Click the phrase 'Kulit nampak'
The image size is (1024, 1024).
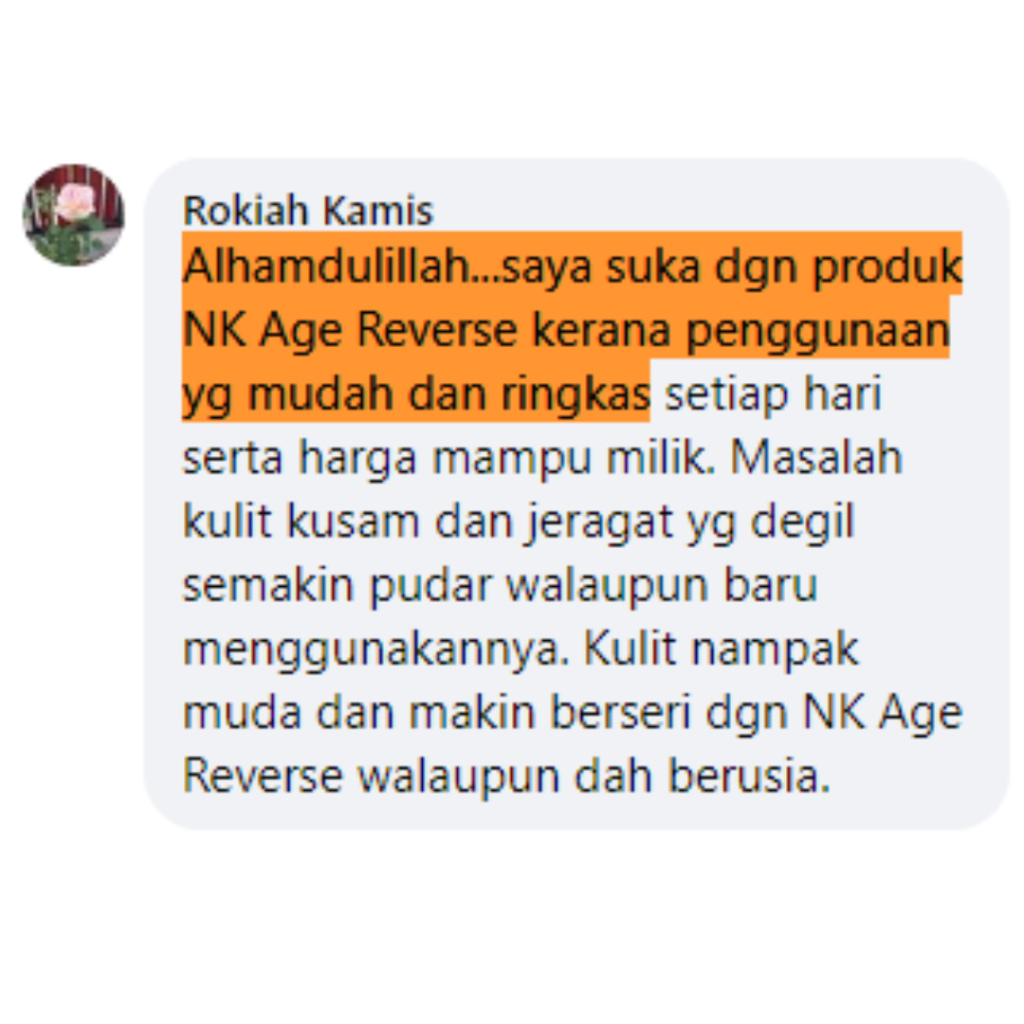[x=720, y=648]
